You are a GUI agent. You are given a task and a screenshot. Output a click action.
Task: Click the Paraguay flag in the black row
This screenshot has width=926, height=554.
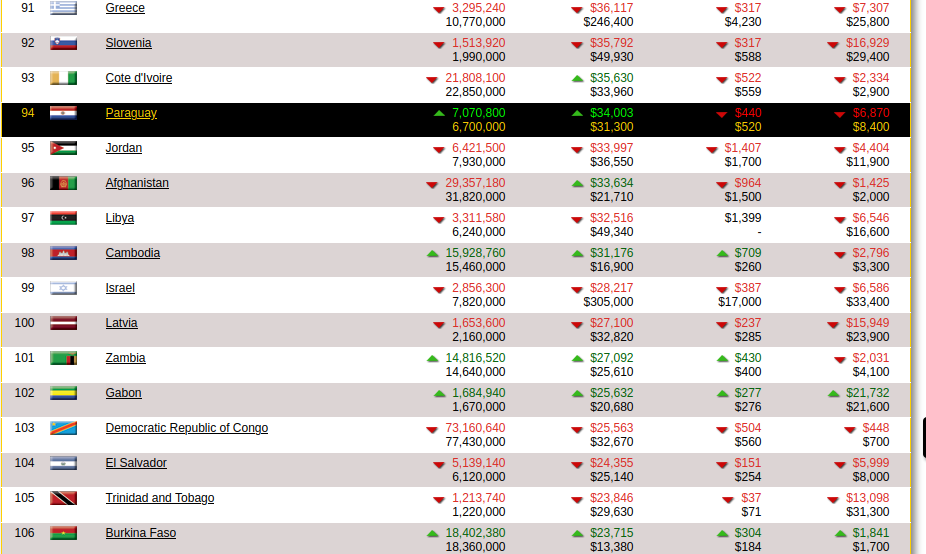pos(63,113)
